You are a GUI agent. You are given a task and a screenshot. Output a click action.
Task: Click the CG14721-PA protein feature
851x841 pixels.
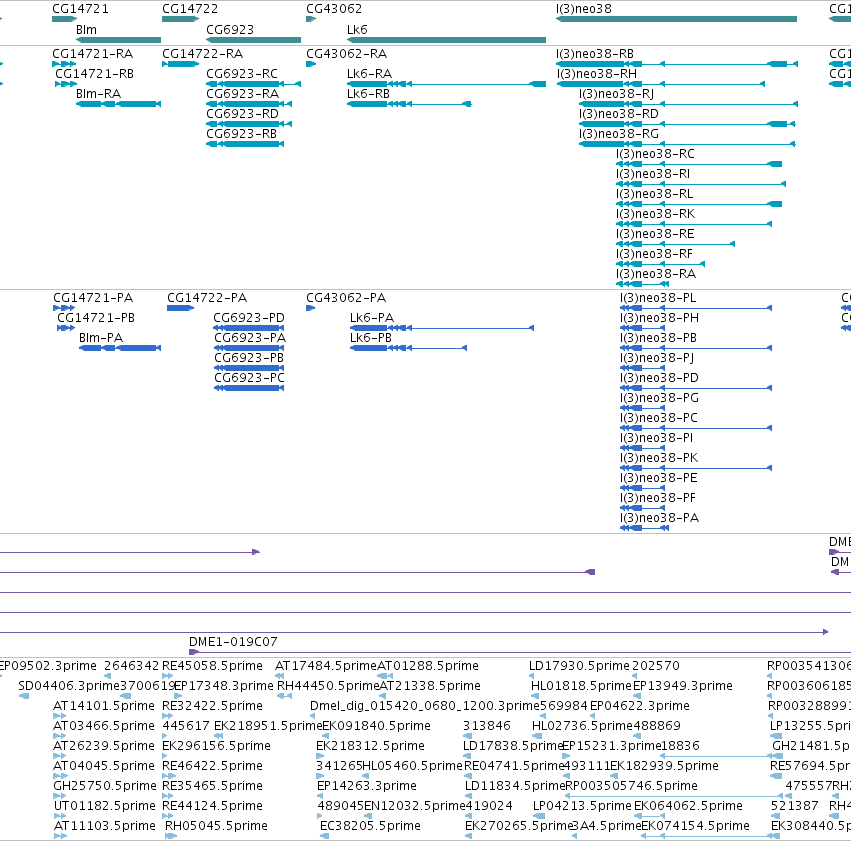[64, 308]
